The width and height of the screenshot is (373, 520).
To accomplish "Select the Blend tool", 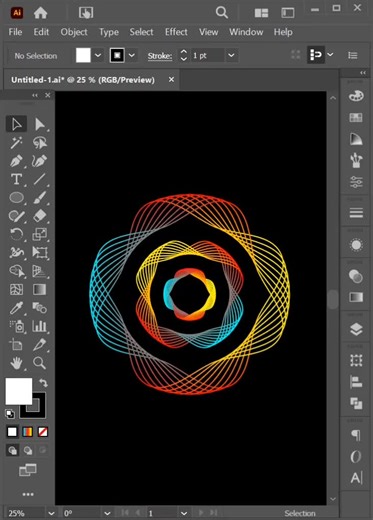I will coord(40,308).
